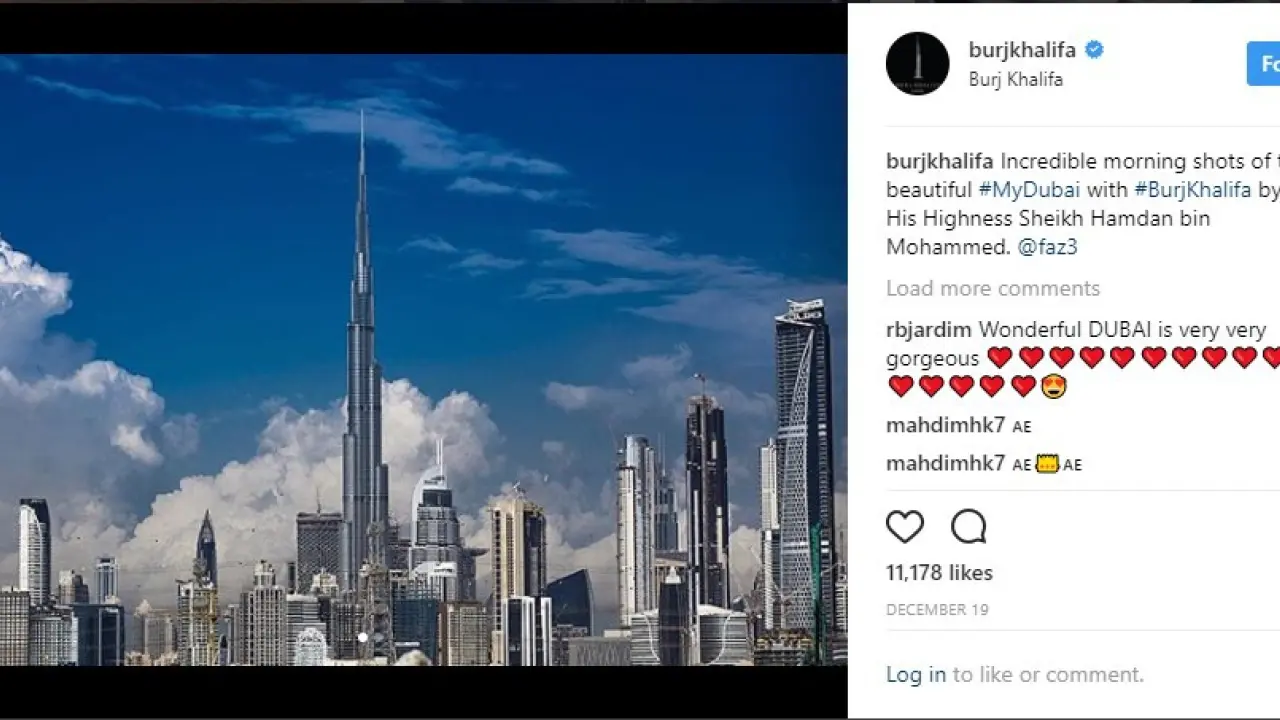
Task: Open the Burj Khalifa location link
Action: tap(1016, 80)
